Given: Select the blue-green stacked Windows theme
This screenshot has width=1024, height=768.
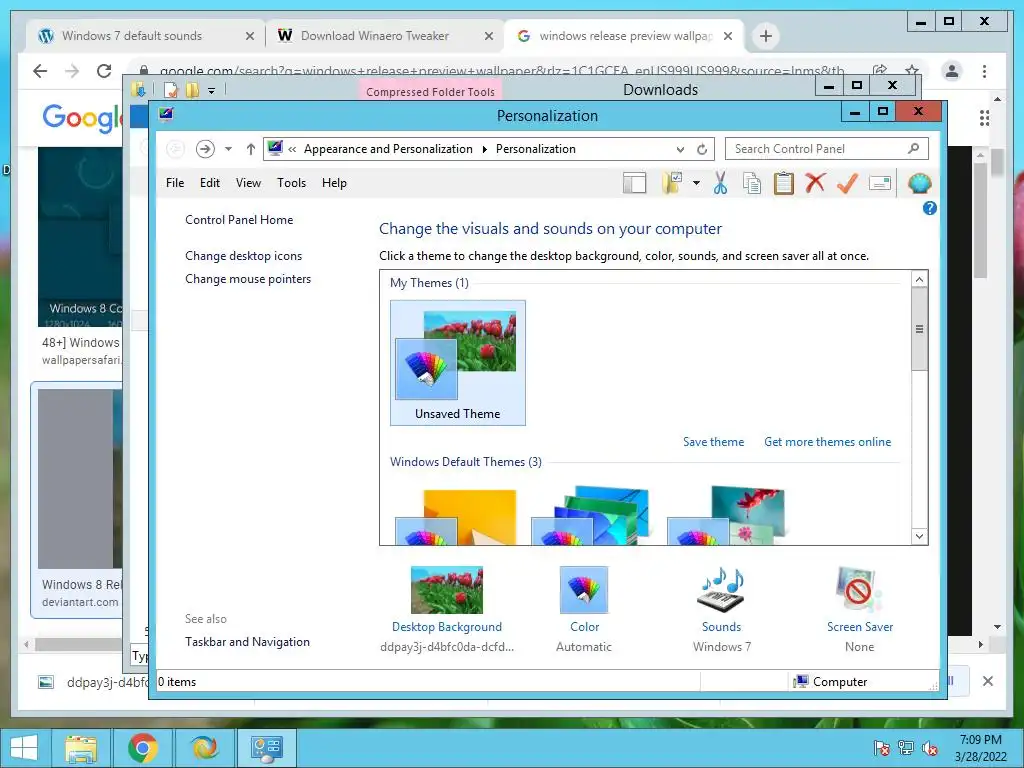Looking at the screenshot, I should pyautogui.click(x=590, y=516).
